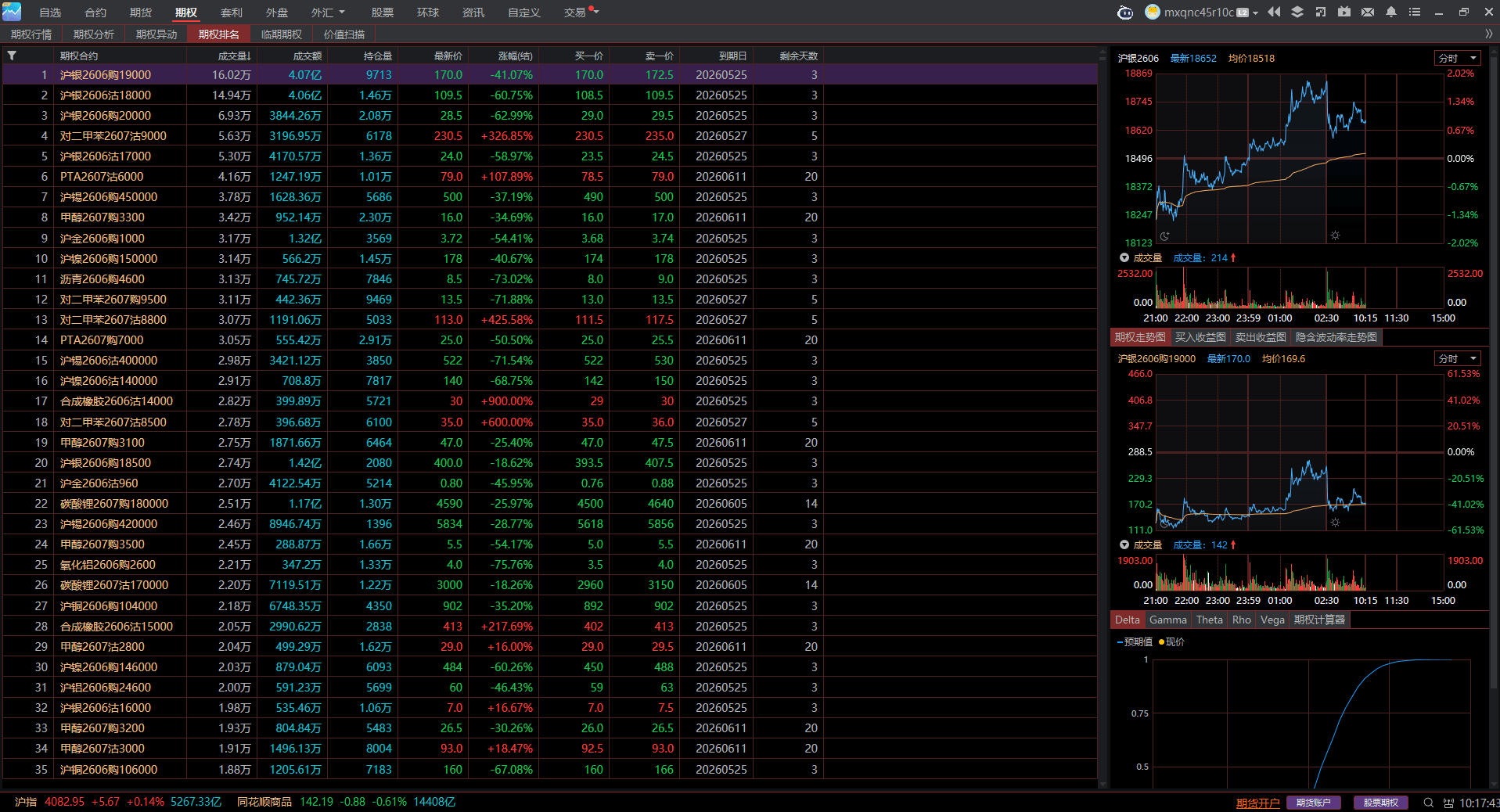The image size is (1500, 812).
Task: Toggle 成交量 radio under 沪银2606 chart
Action: [x=1124, y=257]
